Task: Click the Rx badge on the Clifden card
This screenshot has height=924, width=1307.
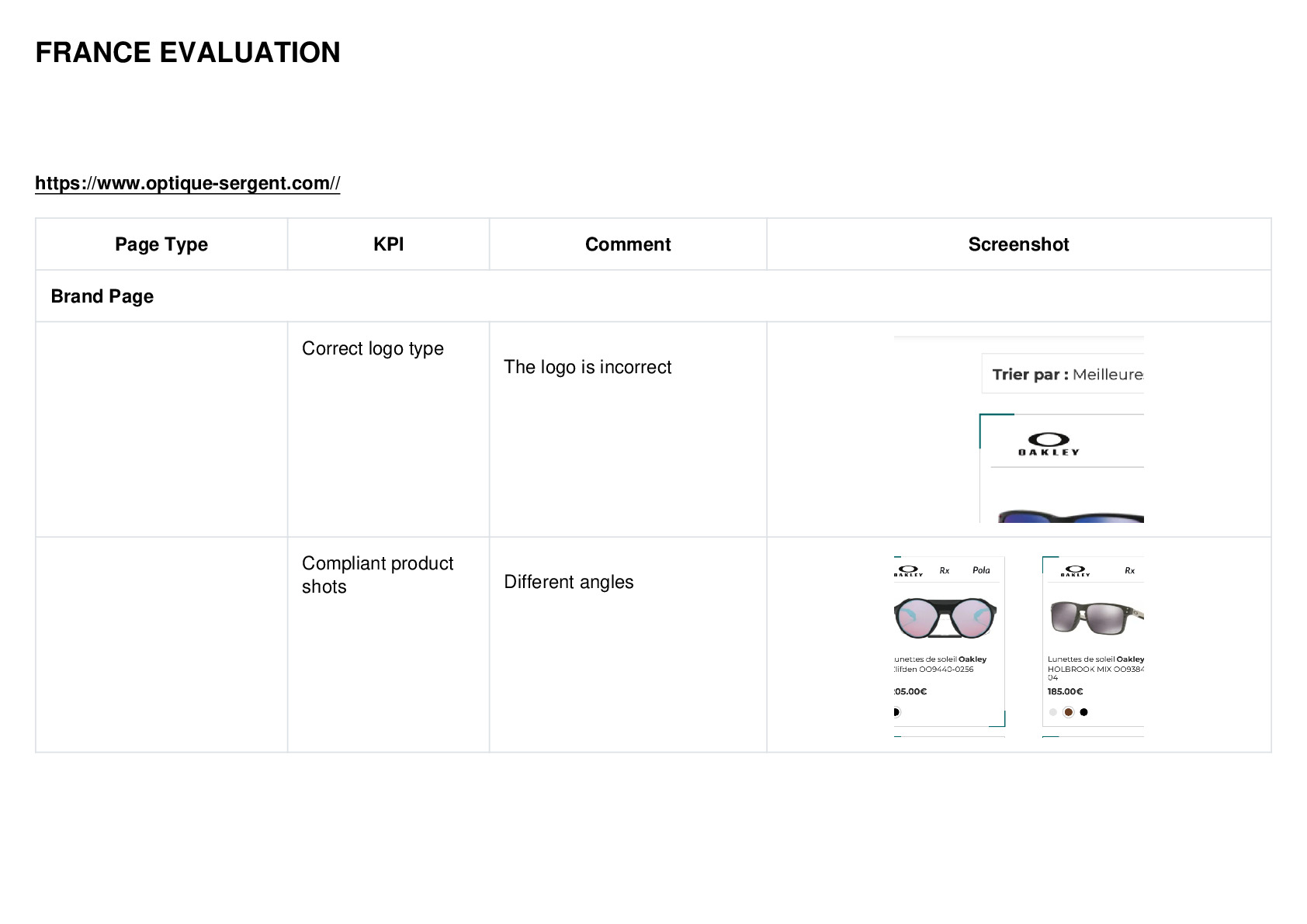Action: [x=945, y=570]
